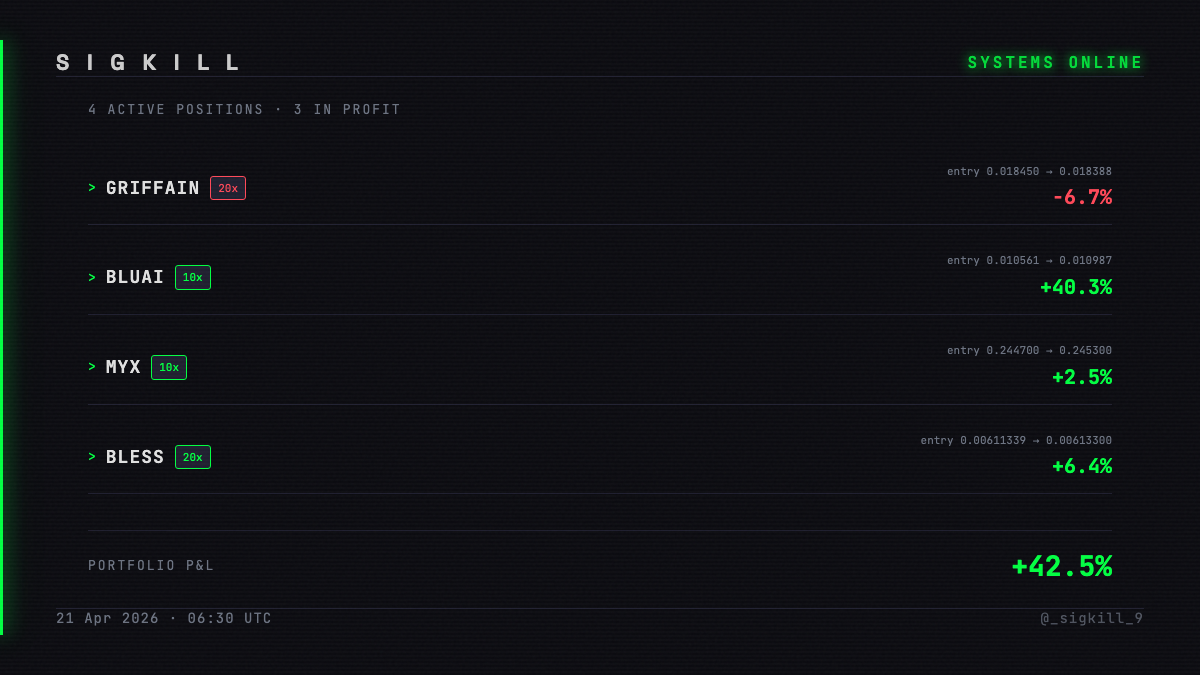Click the GRIFFAIN 20x leverage badge
The image size is (1200, 675).
[x=228, y=188]
